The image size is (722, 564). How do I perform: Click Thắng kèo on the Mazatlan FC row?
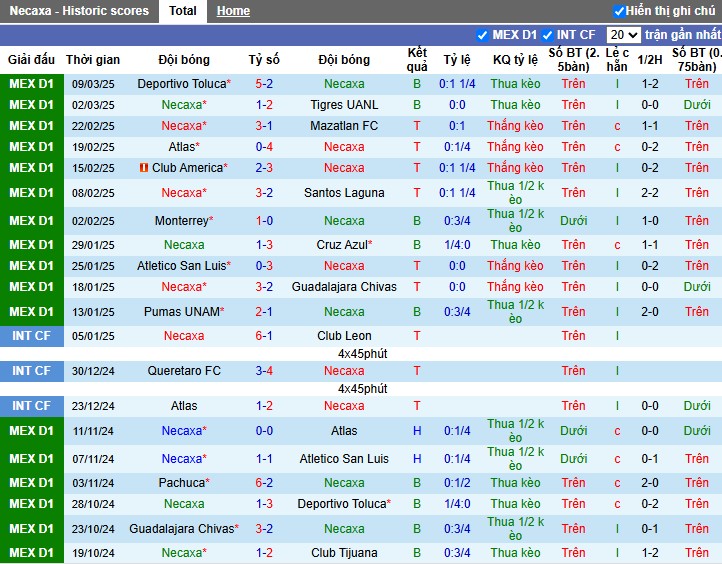(515, 126)
